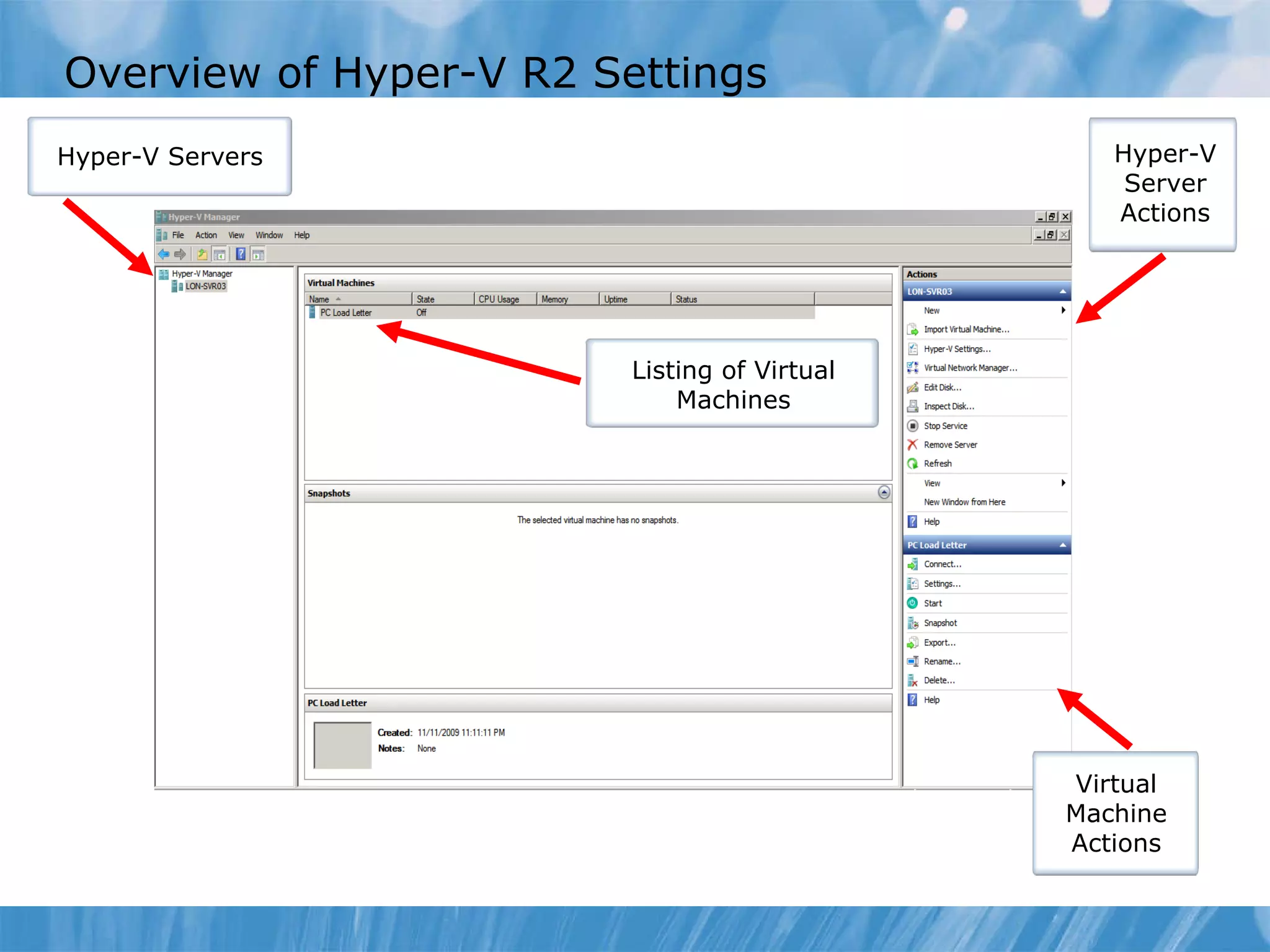Image resolution: width=1270 pixels, height=952 pixels.
Task: Sort by Memory column header
Action: coord(568,299)
